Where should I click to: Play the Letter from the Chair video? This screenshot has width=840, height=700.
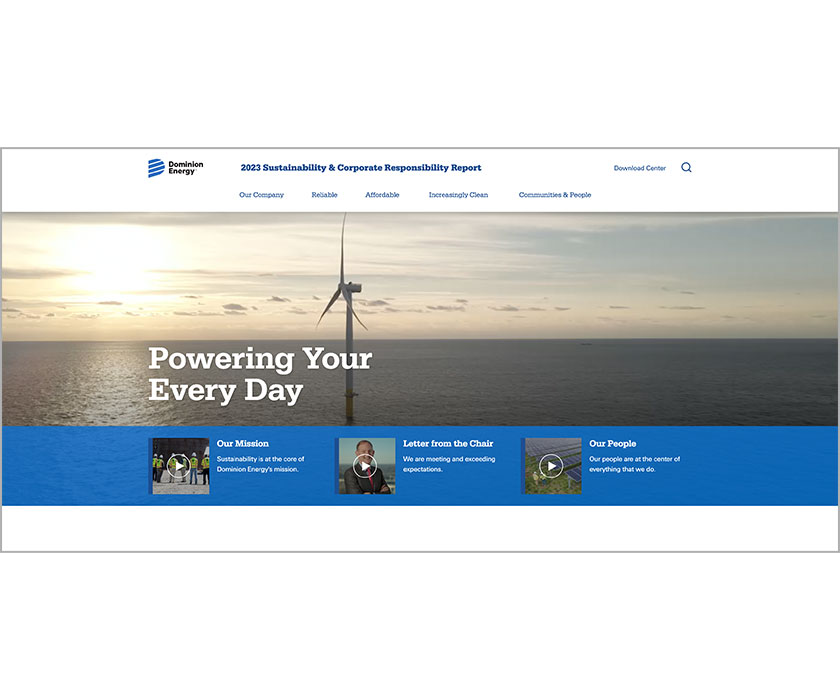tap(365, 466)
